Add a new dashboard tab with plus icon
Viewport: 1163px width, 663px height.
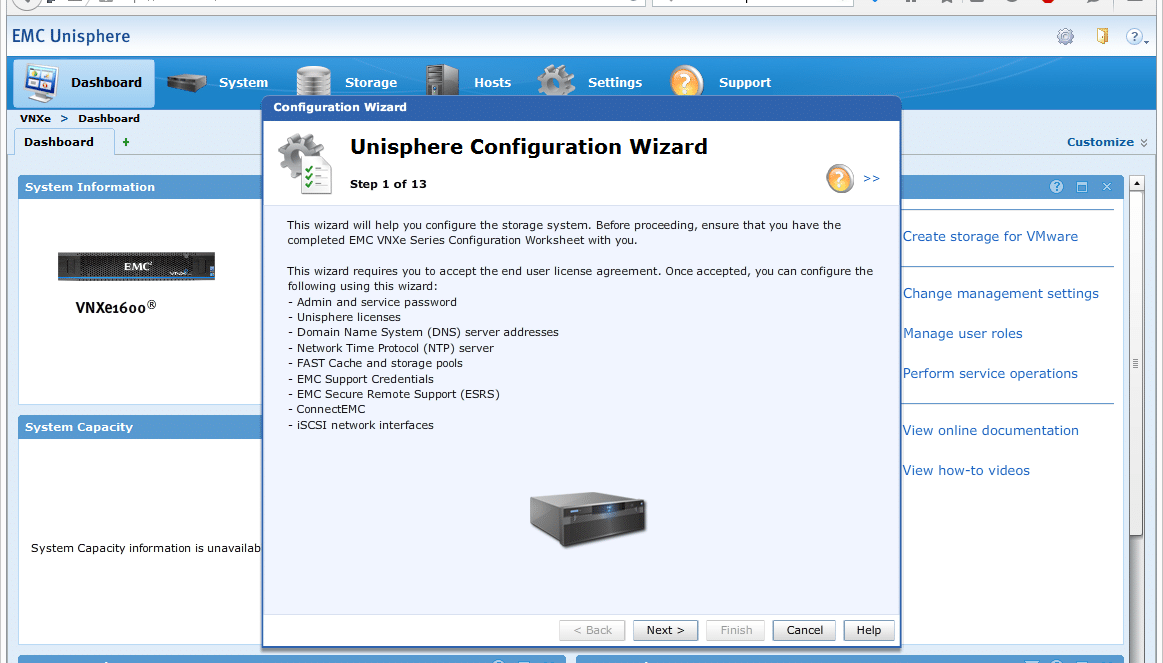(126, 142)
